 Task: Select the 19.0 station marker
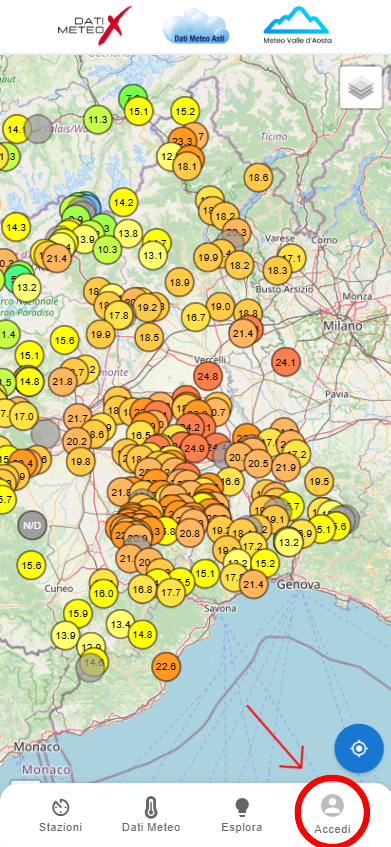(220, 306)
